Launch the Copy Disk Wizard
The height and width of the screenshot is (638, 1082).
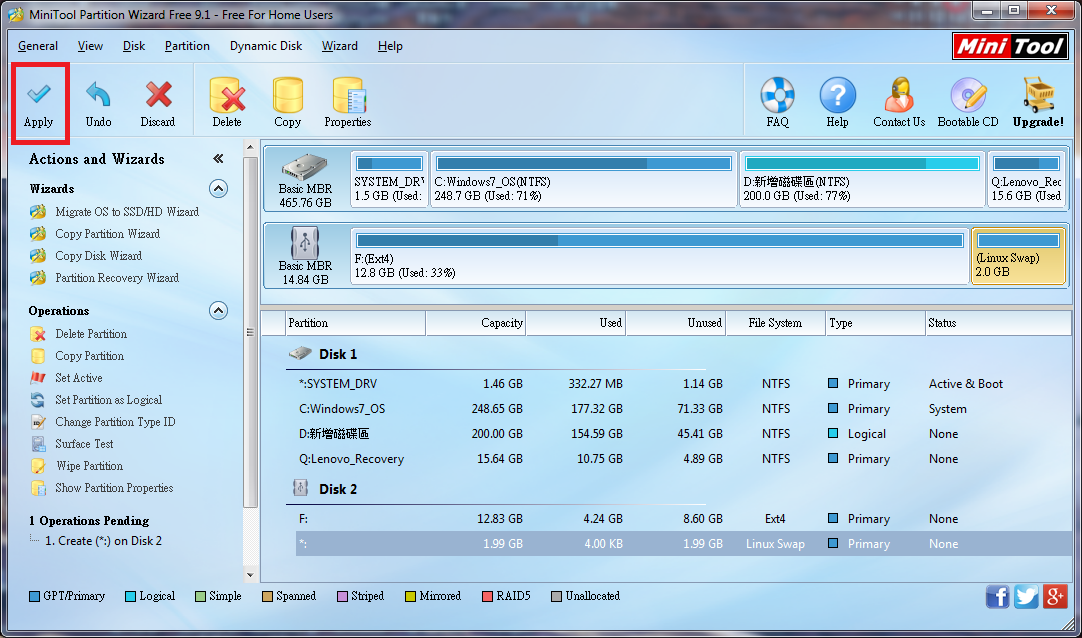tap(99, 256)
